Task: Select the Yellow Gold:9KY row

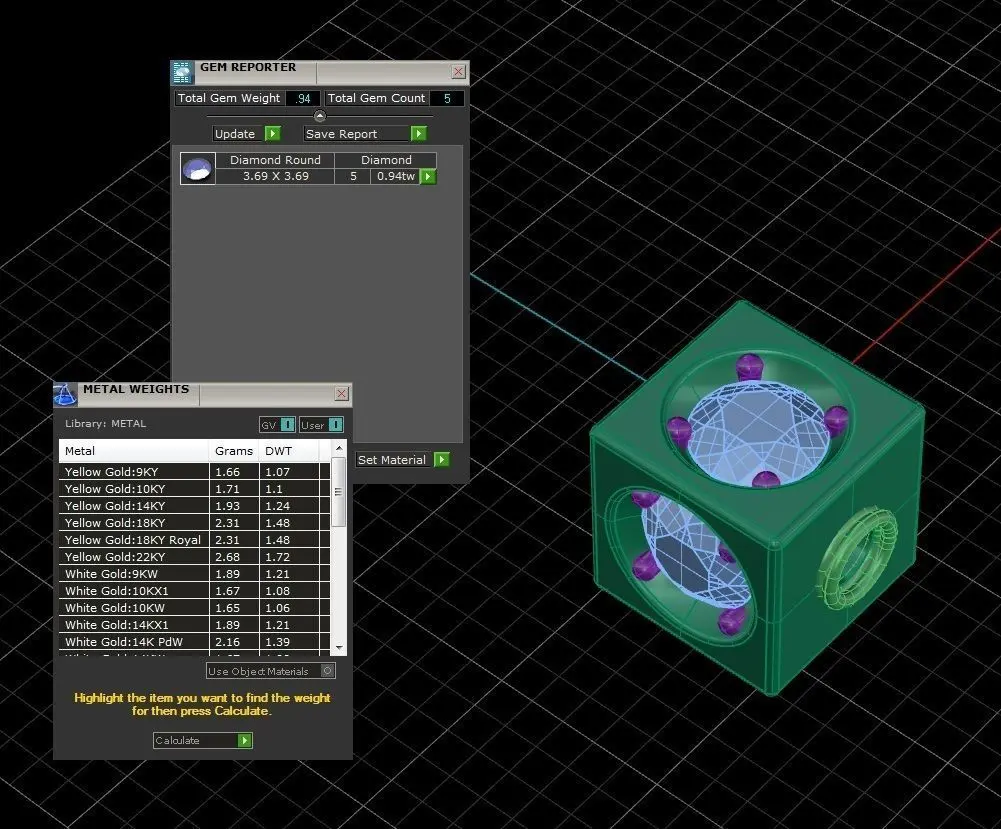Action: click(x=195, y=472)
